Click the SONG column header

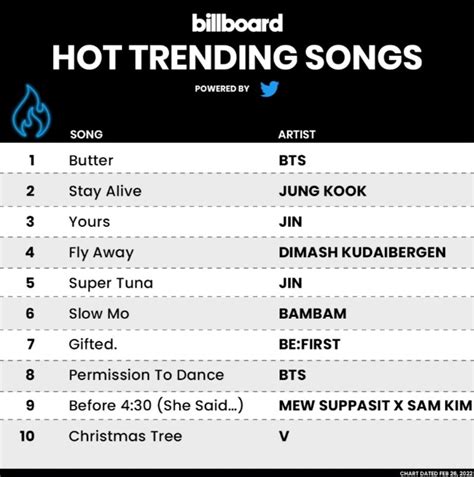pyautogui.click(x=86, y=134)
